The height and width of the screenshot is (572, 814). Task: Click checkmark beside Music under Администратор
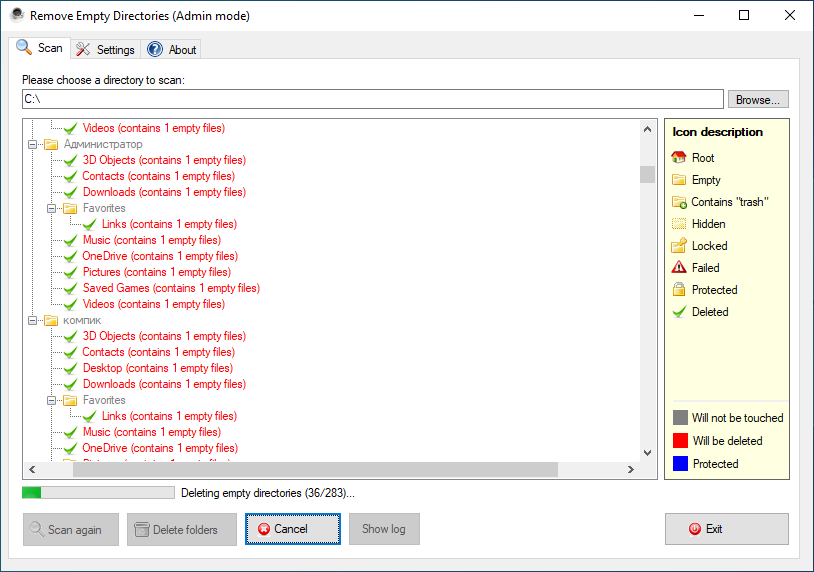(70, 240)
